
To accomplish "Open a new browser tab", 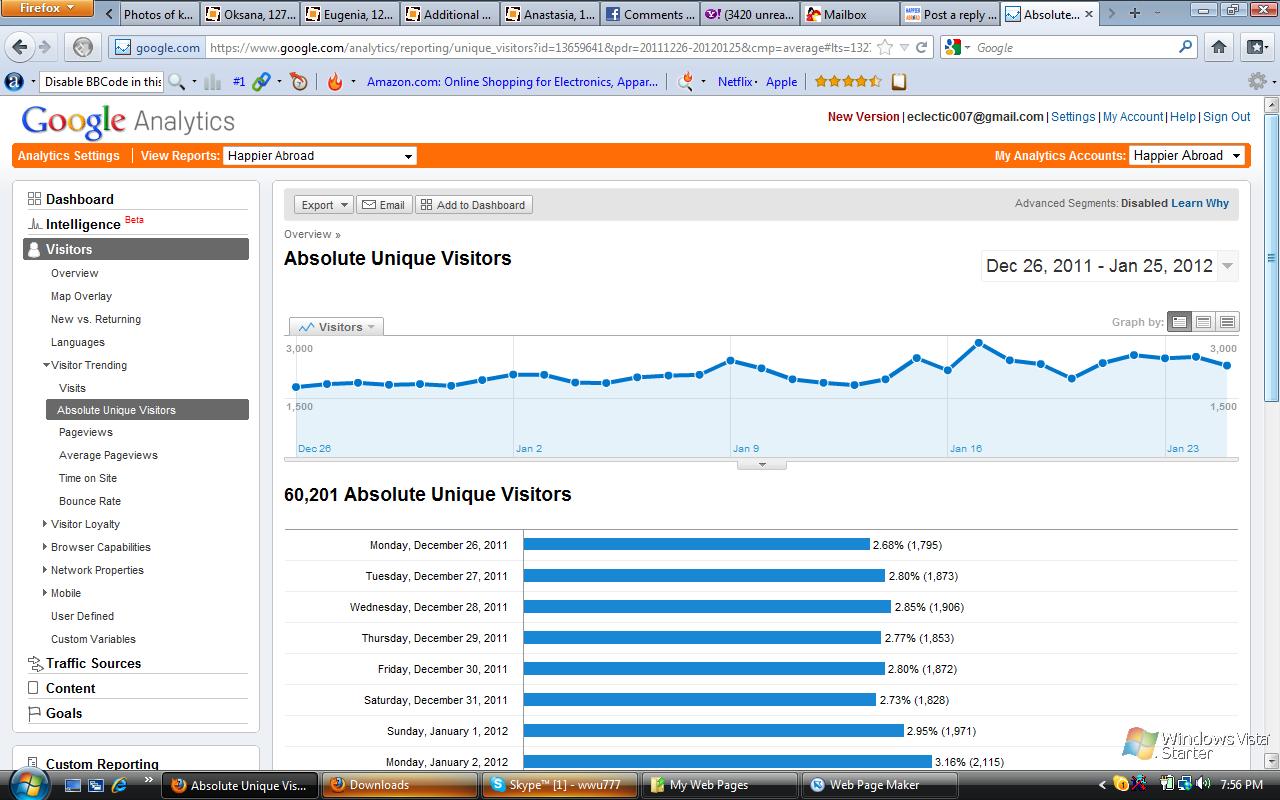I will click(x=1134, y=14).
